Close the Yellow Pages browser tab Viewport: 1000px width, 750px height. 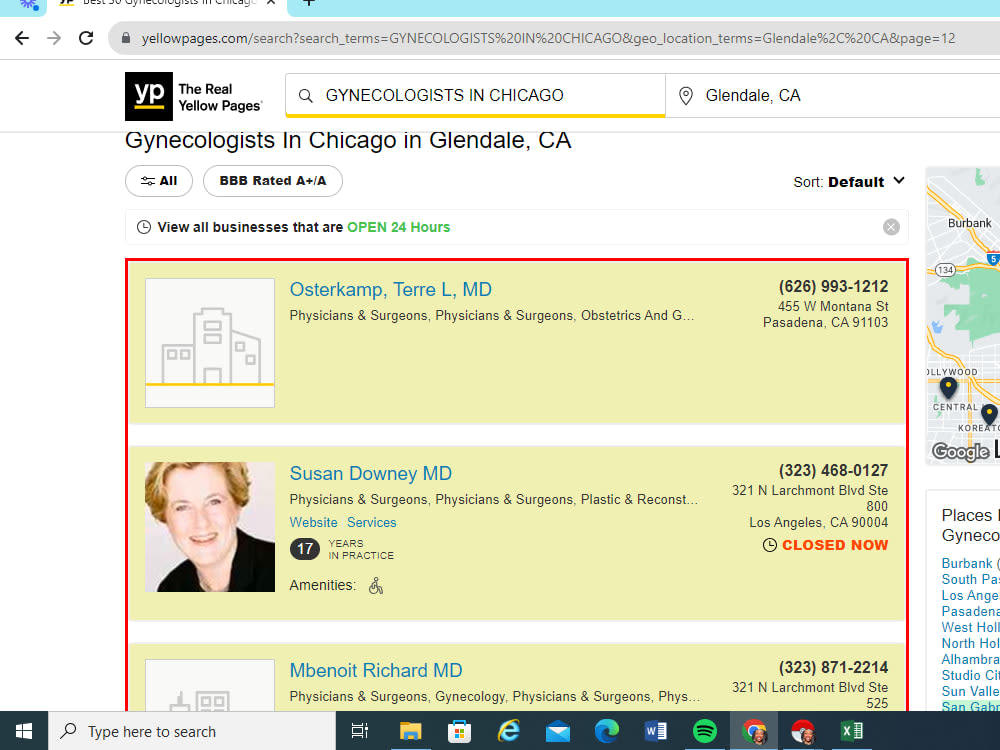(271, 3)
